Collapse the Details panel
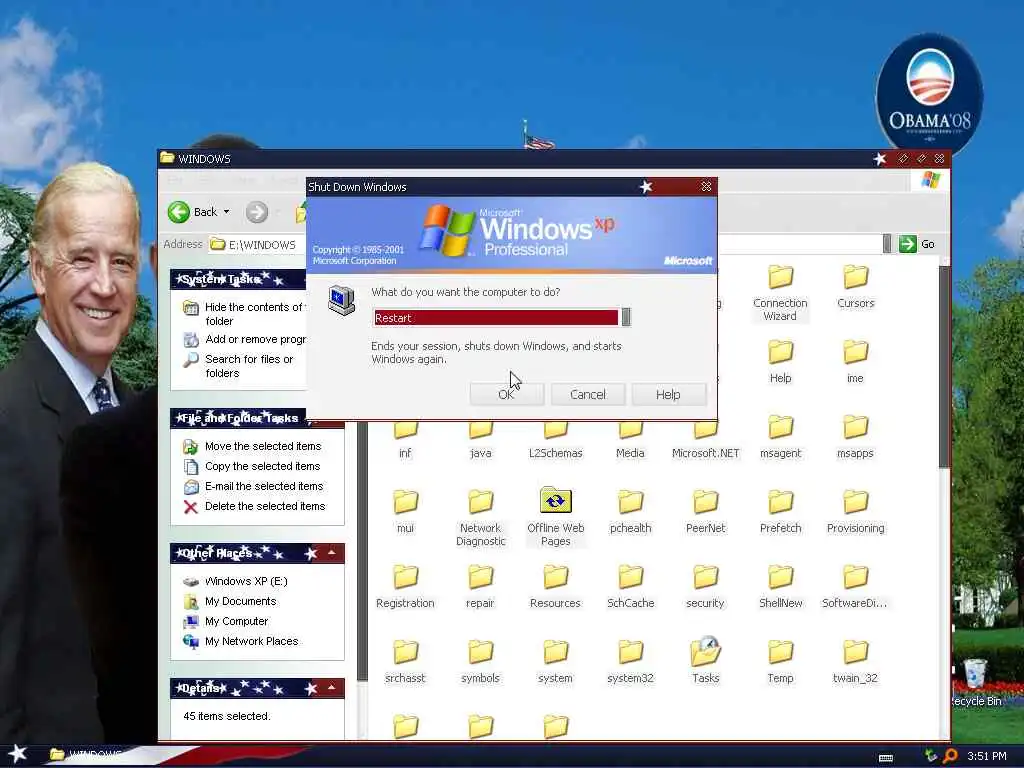Image resolution: width=1024 pixels, height=768 pixels. [332, 688]
